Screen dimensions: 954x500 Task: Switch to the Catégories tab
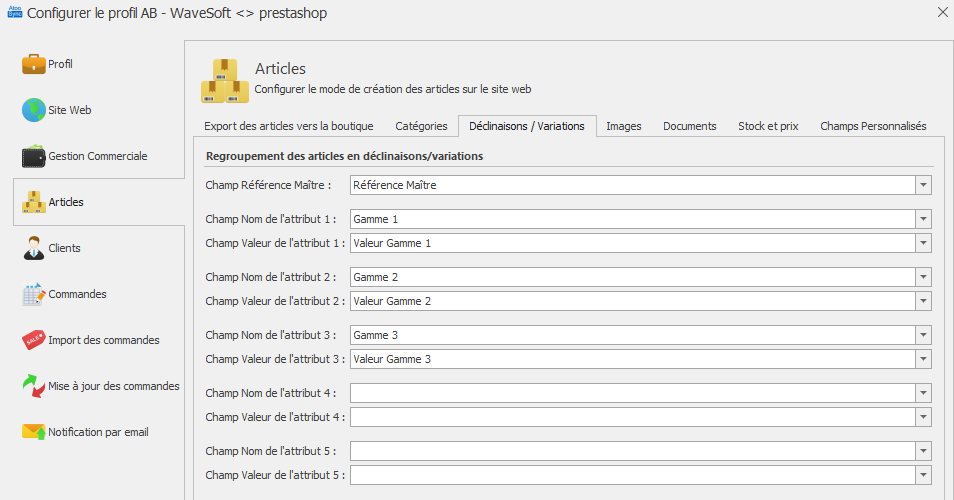tap(421, 126)
